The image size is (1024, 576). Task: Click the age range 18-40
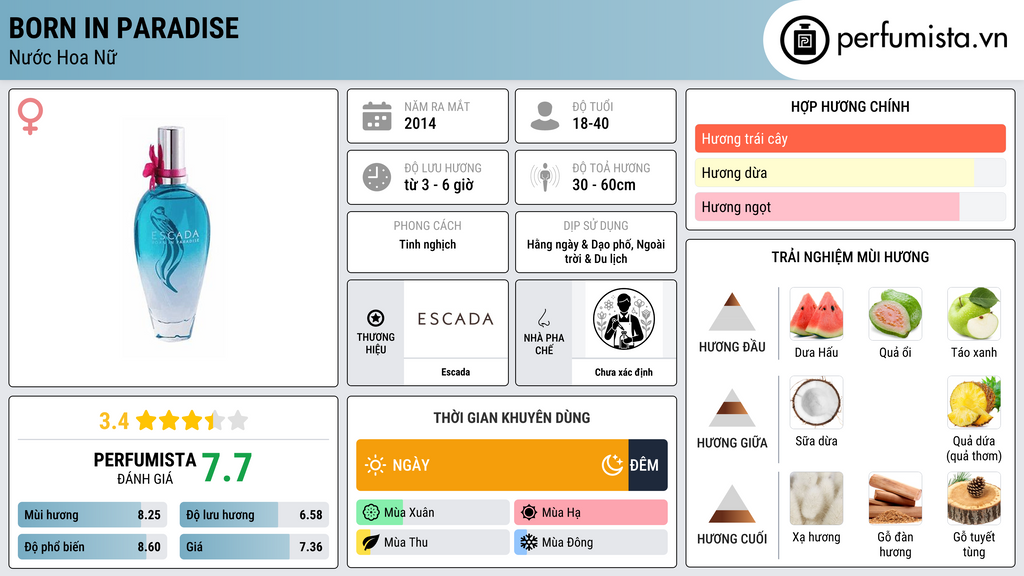(x=590, y=123)
